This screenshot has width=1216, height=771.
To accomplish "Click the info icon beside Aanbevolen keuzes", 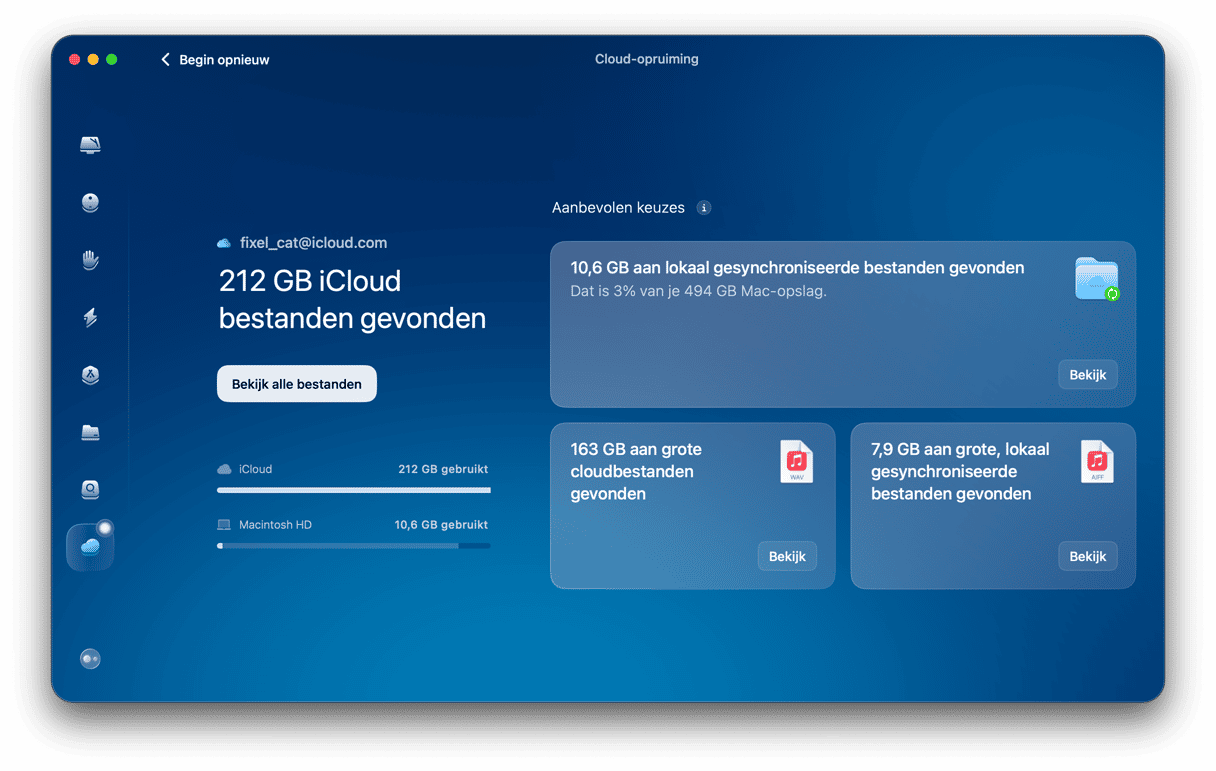I will [x=704, y=208].
